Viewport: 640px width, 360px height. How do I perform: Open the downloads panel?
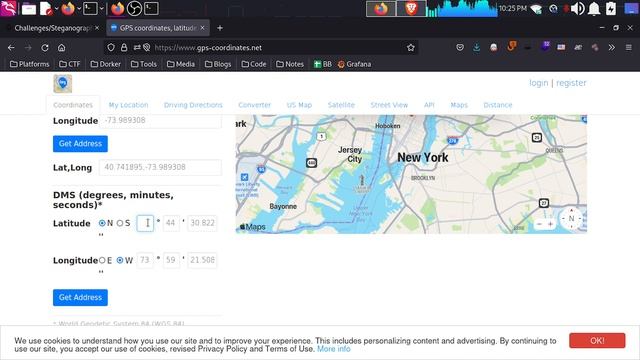(x=476, y=47)
